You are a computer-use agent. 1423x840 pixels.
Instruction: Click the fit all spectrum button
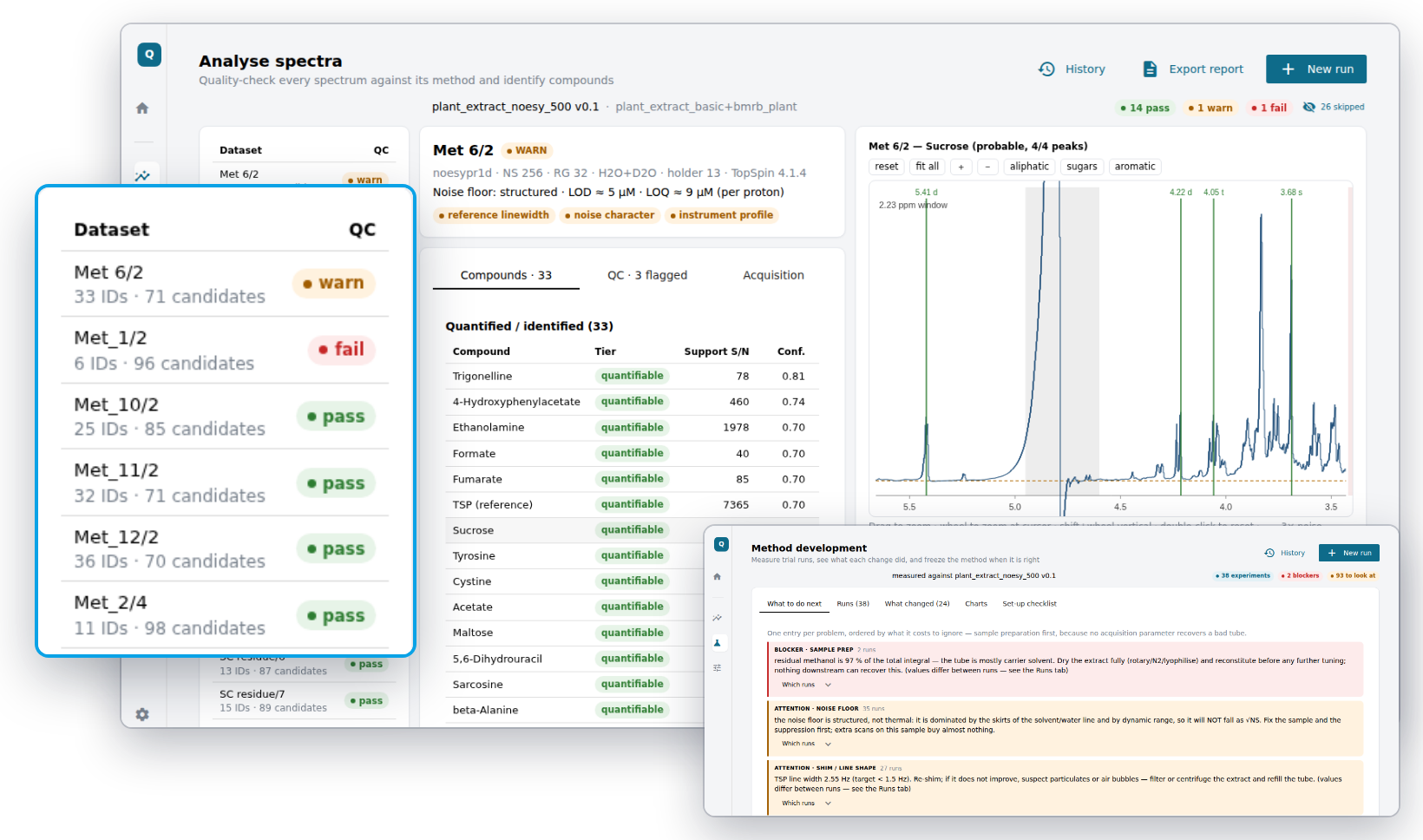(928, 167)
